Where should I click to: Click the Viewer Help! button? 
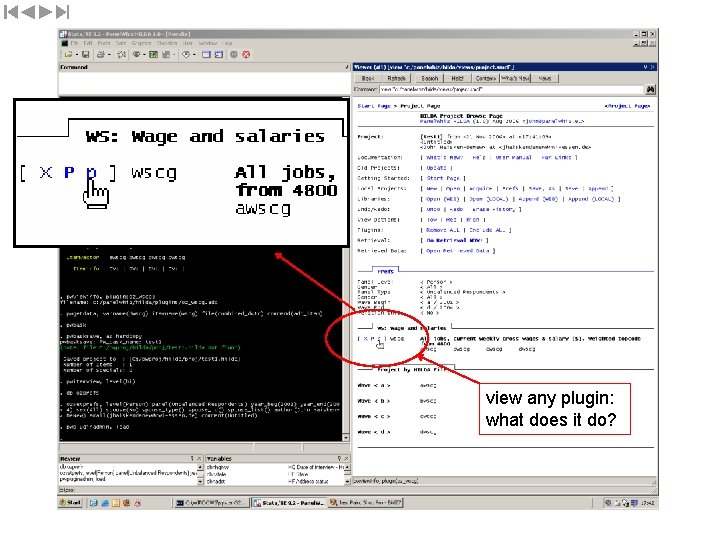tap(457, 79)
